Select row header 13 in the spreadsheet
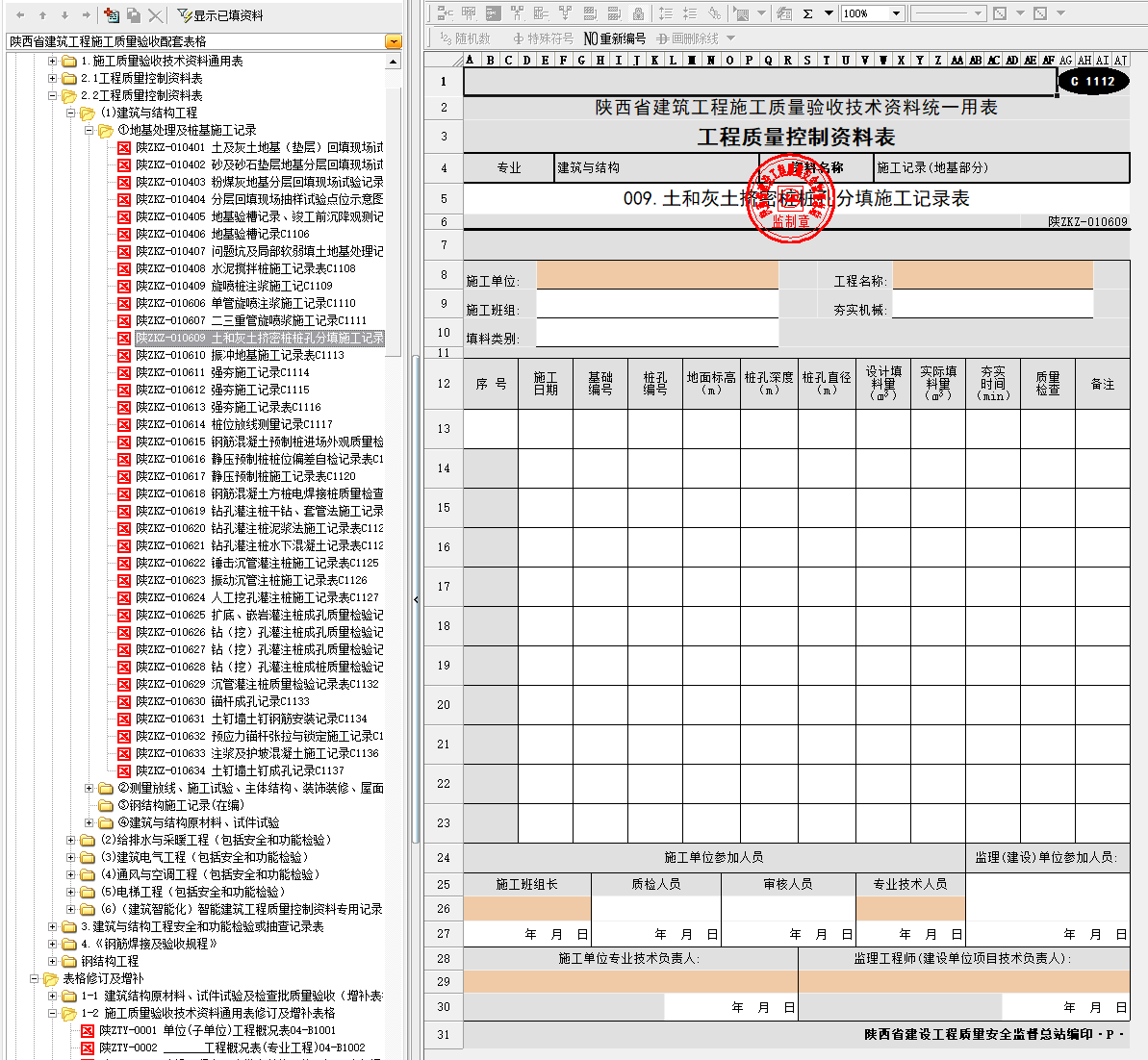Screen dimensions: 1148x1060 (x=444, y=429)
